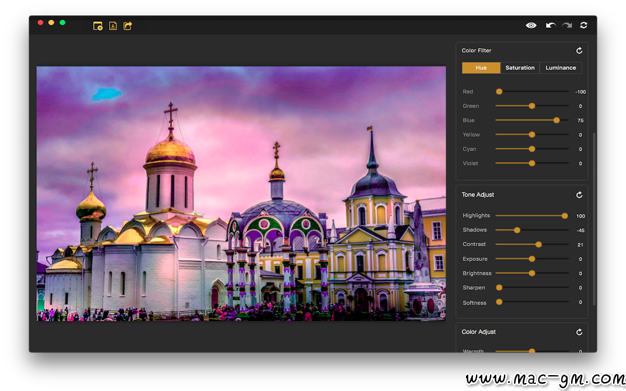Click the Cyan hue slider handle
This screenshot has height=391, width=626.
tap(532, 149)
